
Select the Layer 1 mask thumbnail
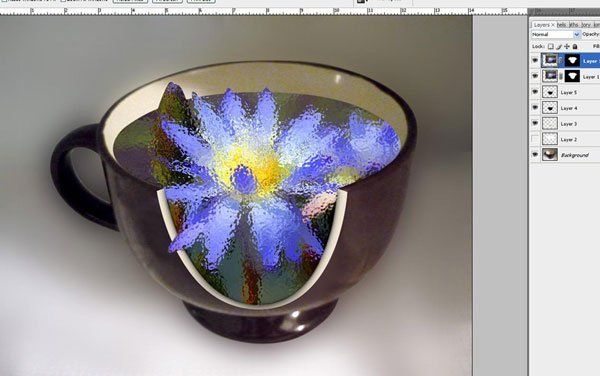click(572, 76)
